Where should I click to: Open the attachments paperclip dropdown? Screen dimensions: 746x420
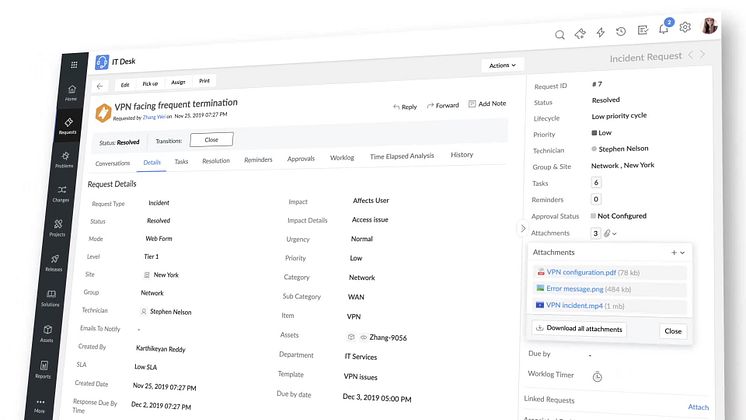coord(611,233)
